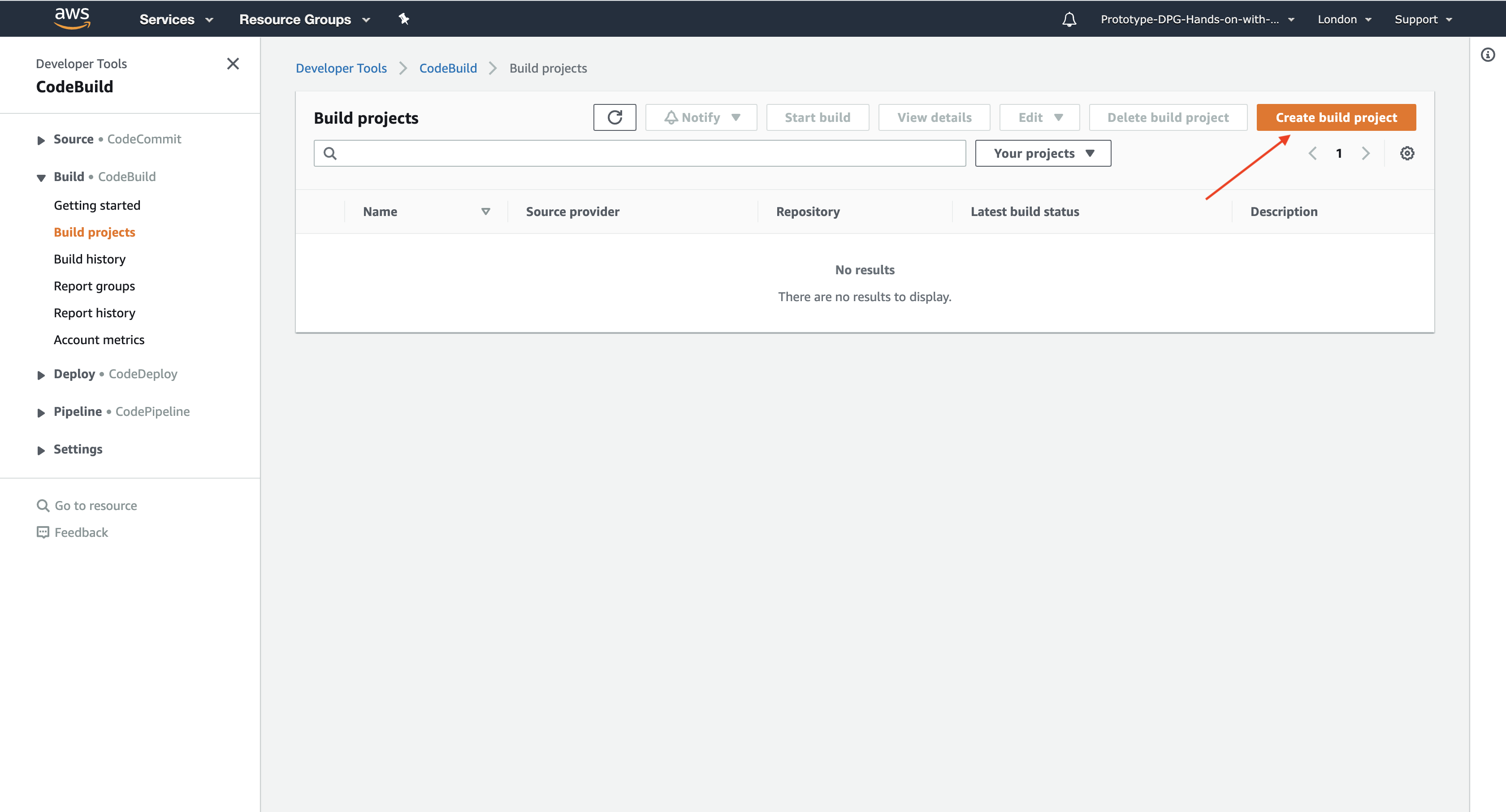Click Create build project button
The height and width of the screenshot is (812, 1506).
click(x=1336, y=117)
